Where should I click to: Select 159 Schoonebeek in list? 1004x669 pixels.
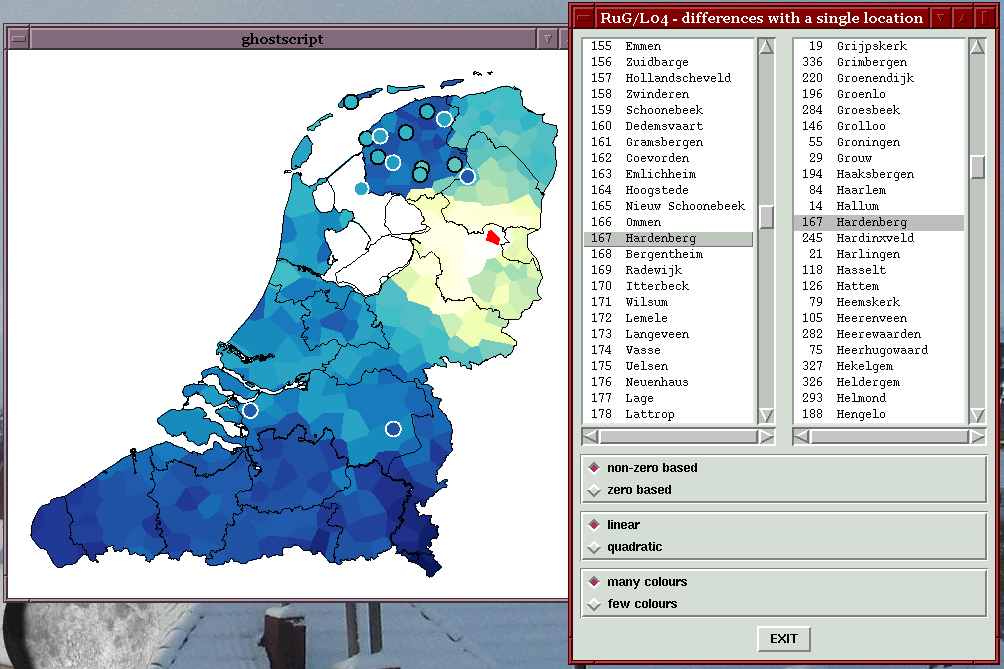668,110
